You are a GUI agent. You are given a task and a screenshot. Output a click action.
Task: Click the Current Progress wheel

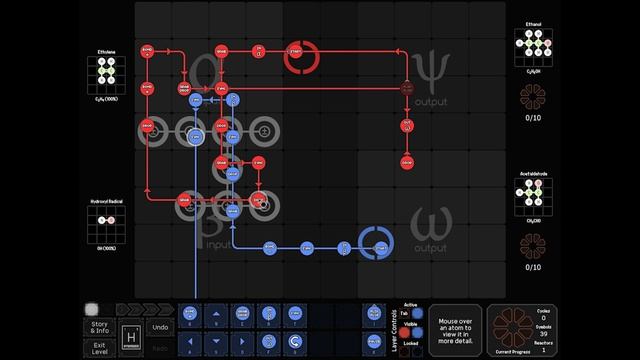(x=512, y=328)
